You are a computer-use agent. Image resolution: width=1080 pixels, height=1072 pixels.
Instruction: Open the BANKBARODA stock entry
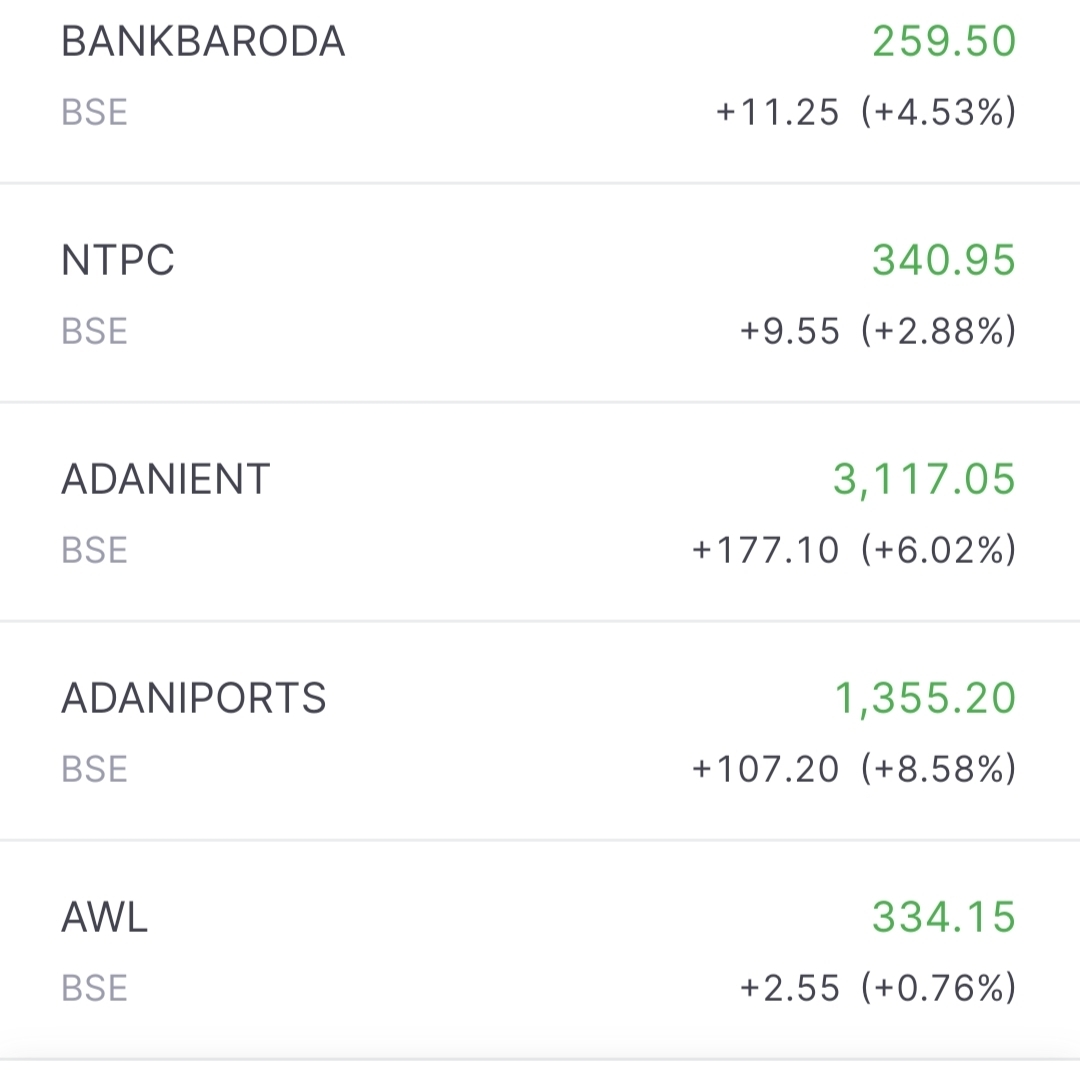pos(203,42)
